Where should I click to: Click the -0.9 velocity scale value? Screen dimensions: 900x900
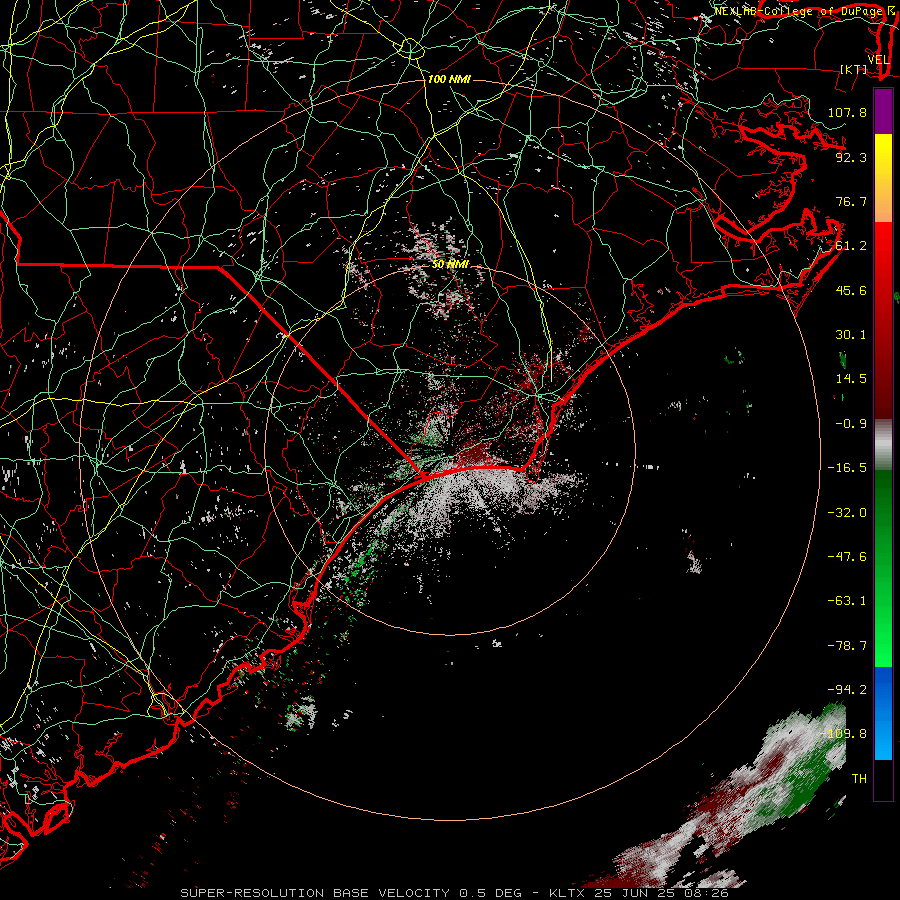851,424
